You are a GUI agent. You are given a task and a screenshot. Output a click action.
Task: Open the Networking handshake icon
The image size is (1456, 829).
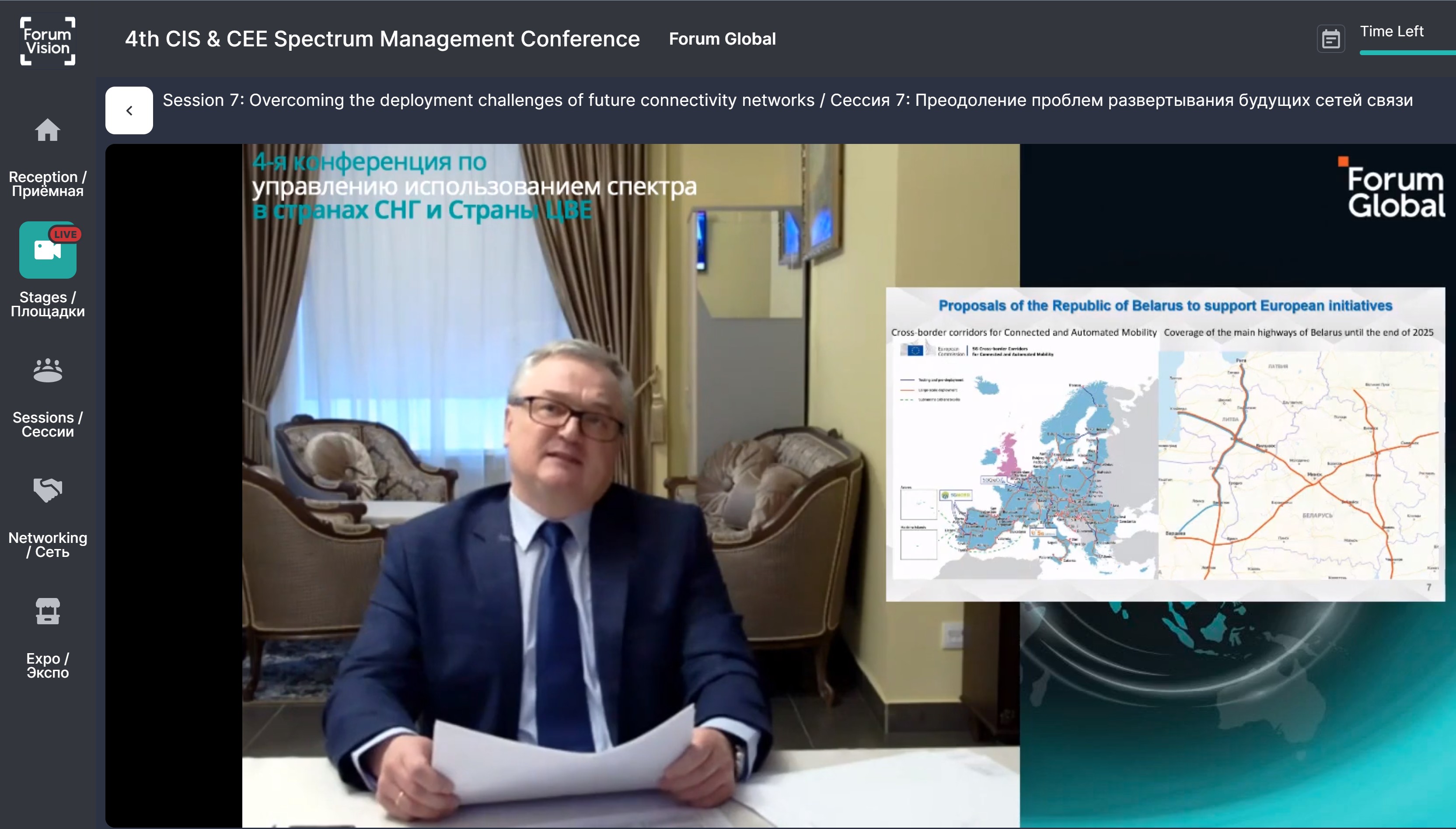click(x=48, y=490)
